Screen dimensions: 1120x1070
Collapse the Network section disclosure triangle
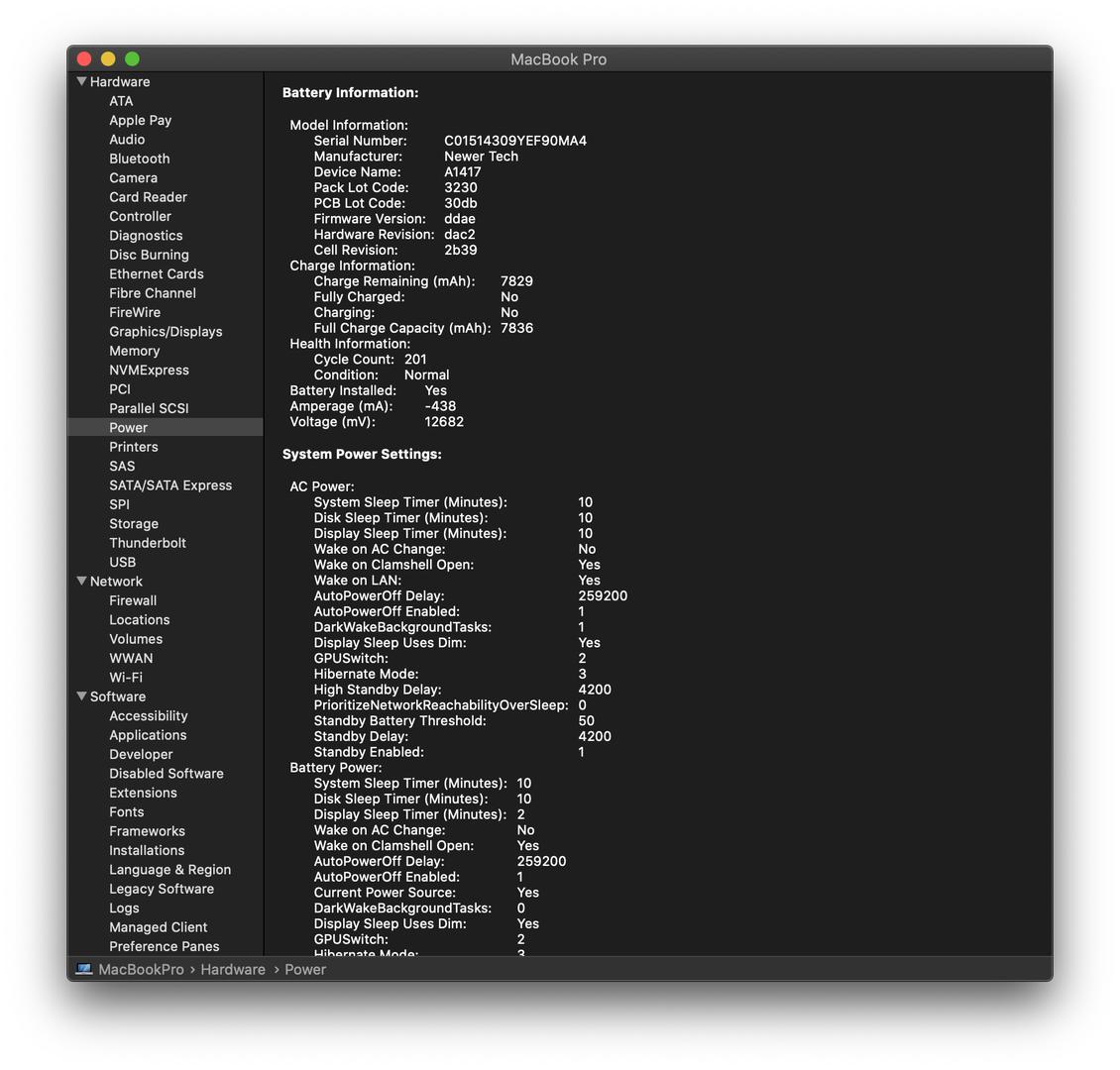click(x=81, y=582)
